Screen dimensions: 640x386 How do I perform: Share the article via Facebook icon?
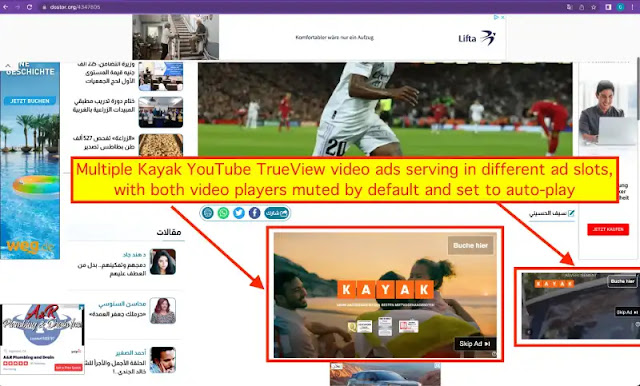click(254, 213)
